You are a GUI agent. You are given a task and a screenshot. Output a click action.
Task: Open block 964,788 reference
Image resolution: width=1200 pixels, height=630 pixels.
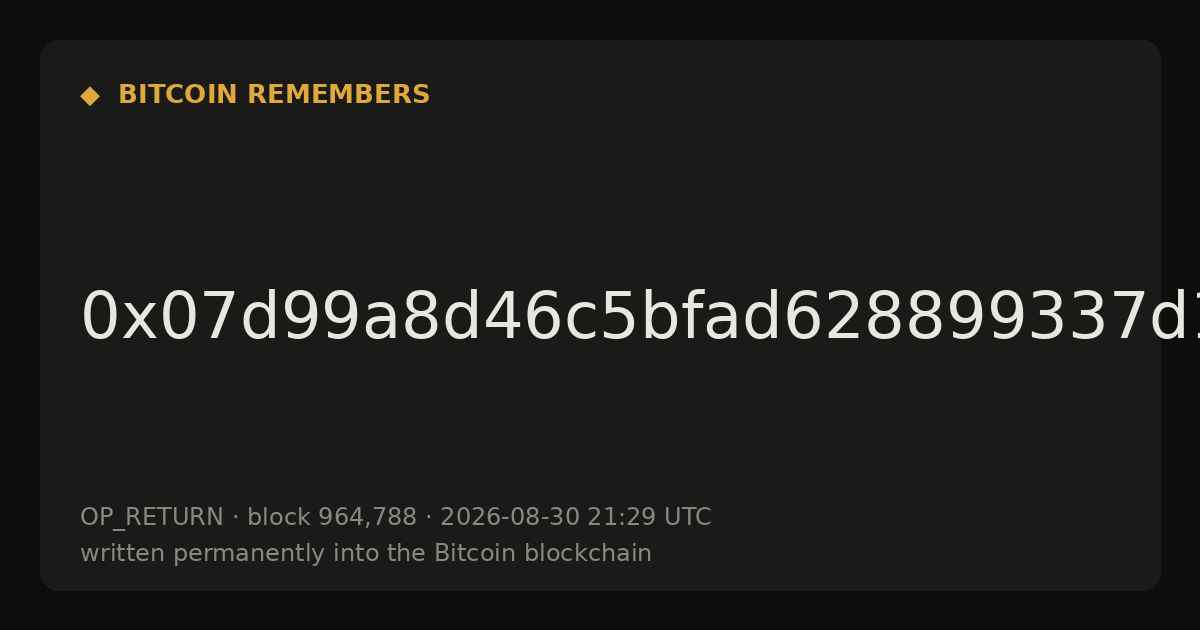coord(332,518)
